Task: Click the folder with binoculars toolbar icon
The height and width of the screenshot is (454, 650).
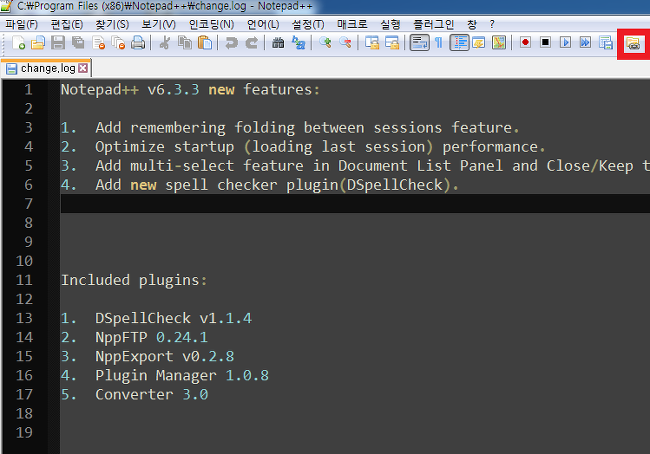Action: click(x=633, y=44)
